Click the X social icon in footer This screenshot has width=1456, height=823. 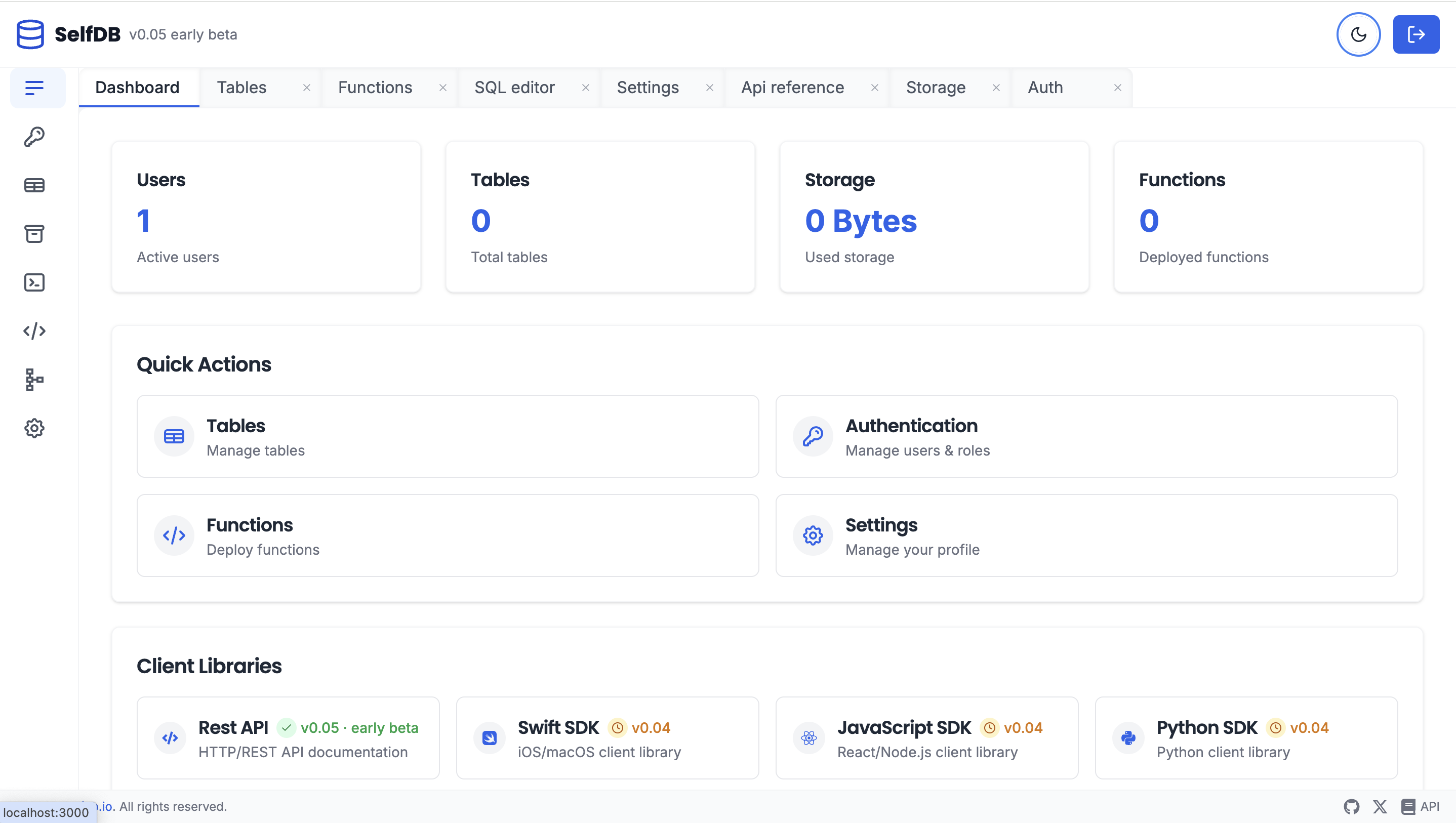coord(1380,807)
